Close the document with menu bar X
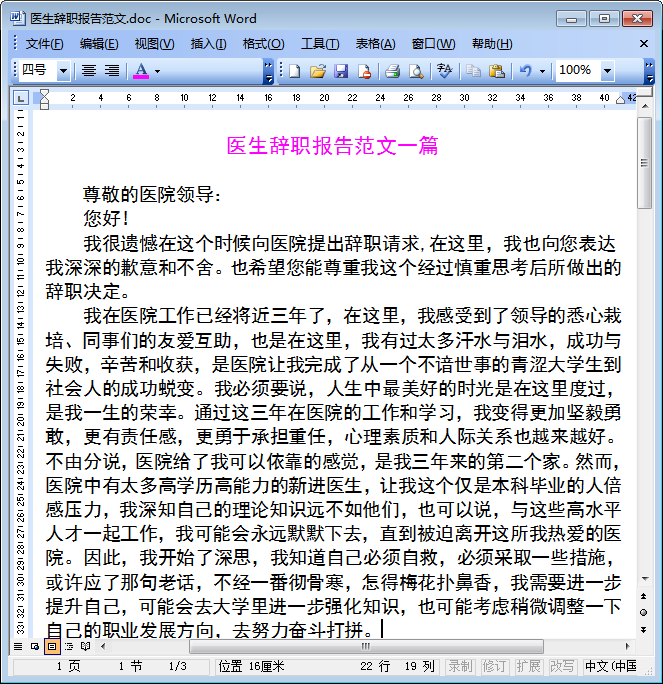The width and height of the screenshot is (663, 684). coord(643,44)
